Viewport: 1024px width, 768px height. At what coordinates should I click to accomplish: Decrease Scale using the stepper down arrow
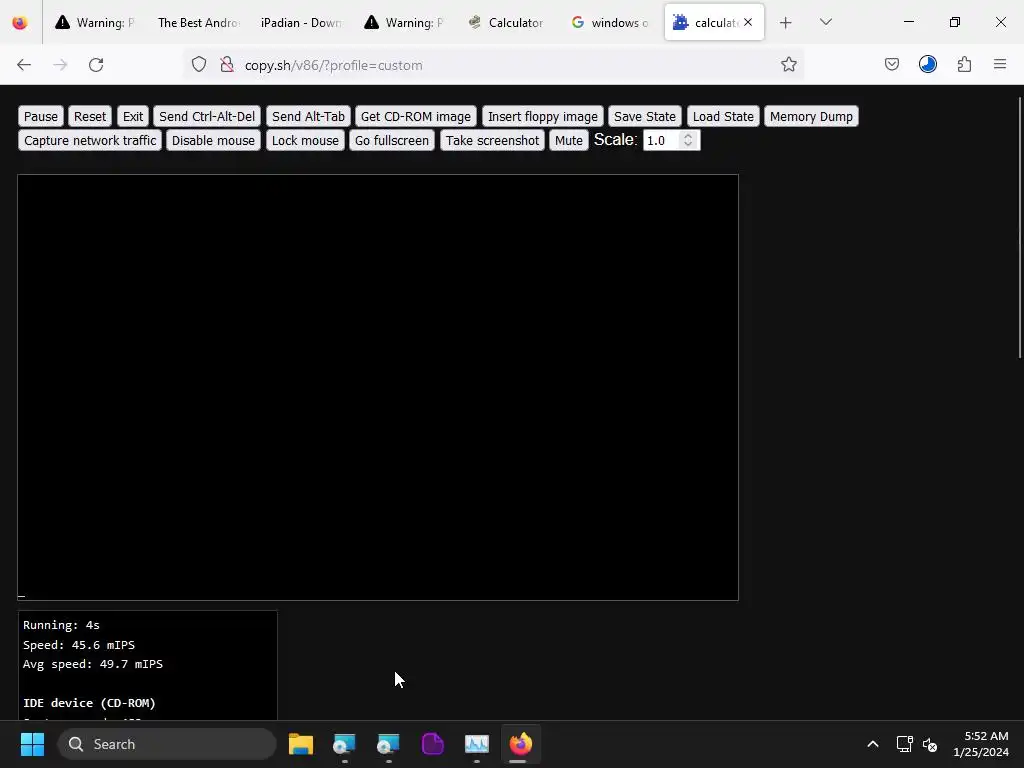point(688,144)
